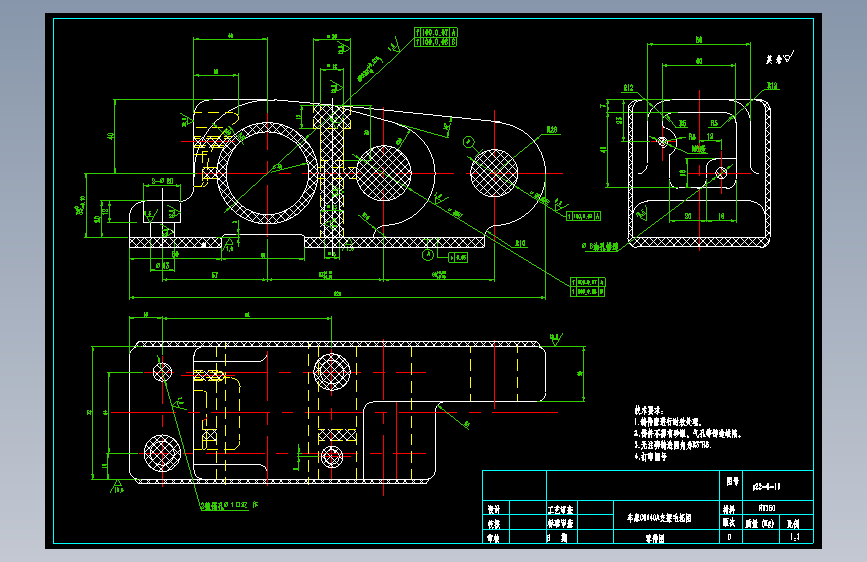This screenshot has width=867, height=562.
Task: Click the '1:1' scale value cell
Action: click(x=795, y=537)
